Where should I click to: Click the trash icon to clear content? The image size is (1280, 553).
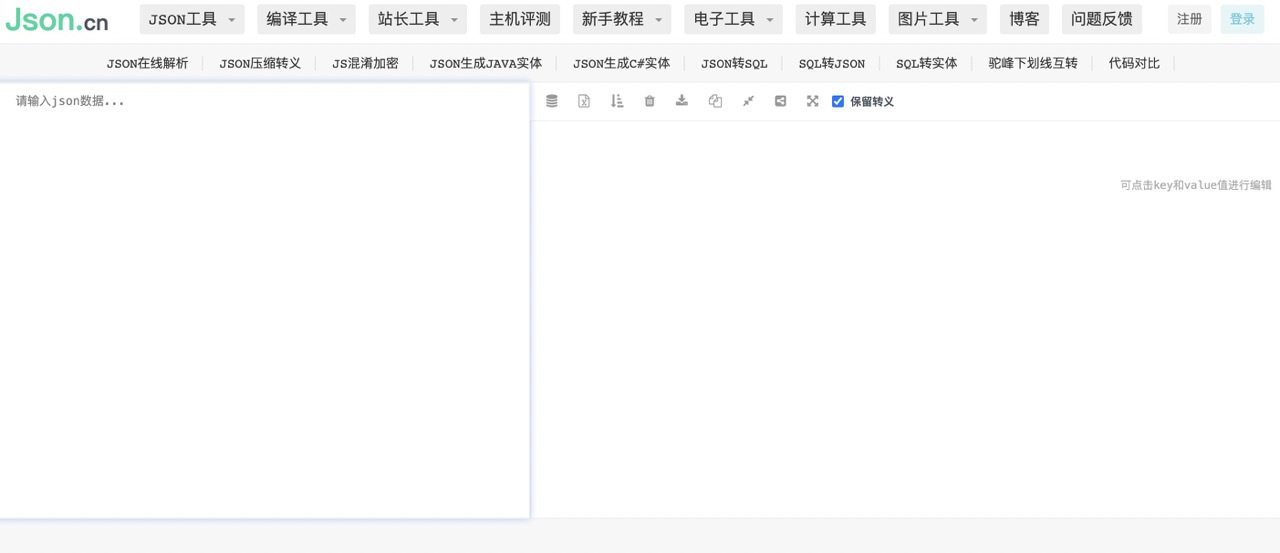pos(649,101)
